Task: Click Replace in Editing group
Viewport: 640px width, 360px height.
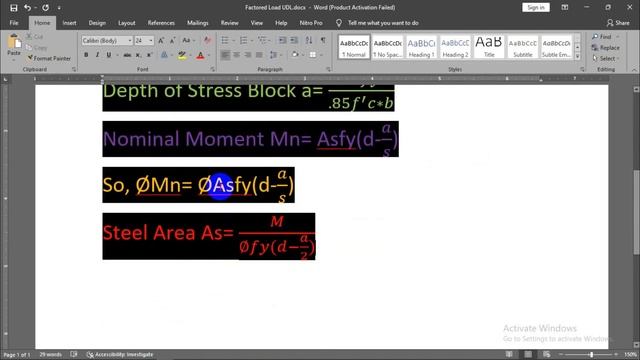Action: 606,48
